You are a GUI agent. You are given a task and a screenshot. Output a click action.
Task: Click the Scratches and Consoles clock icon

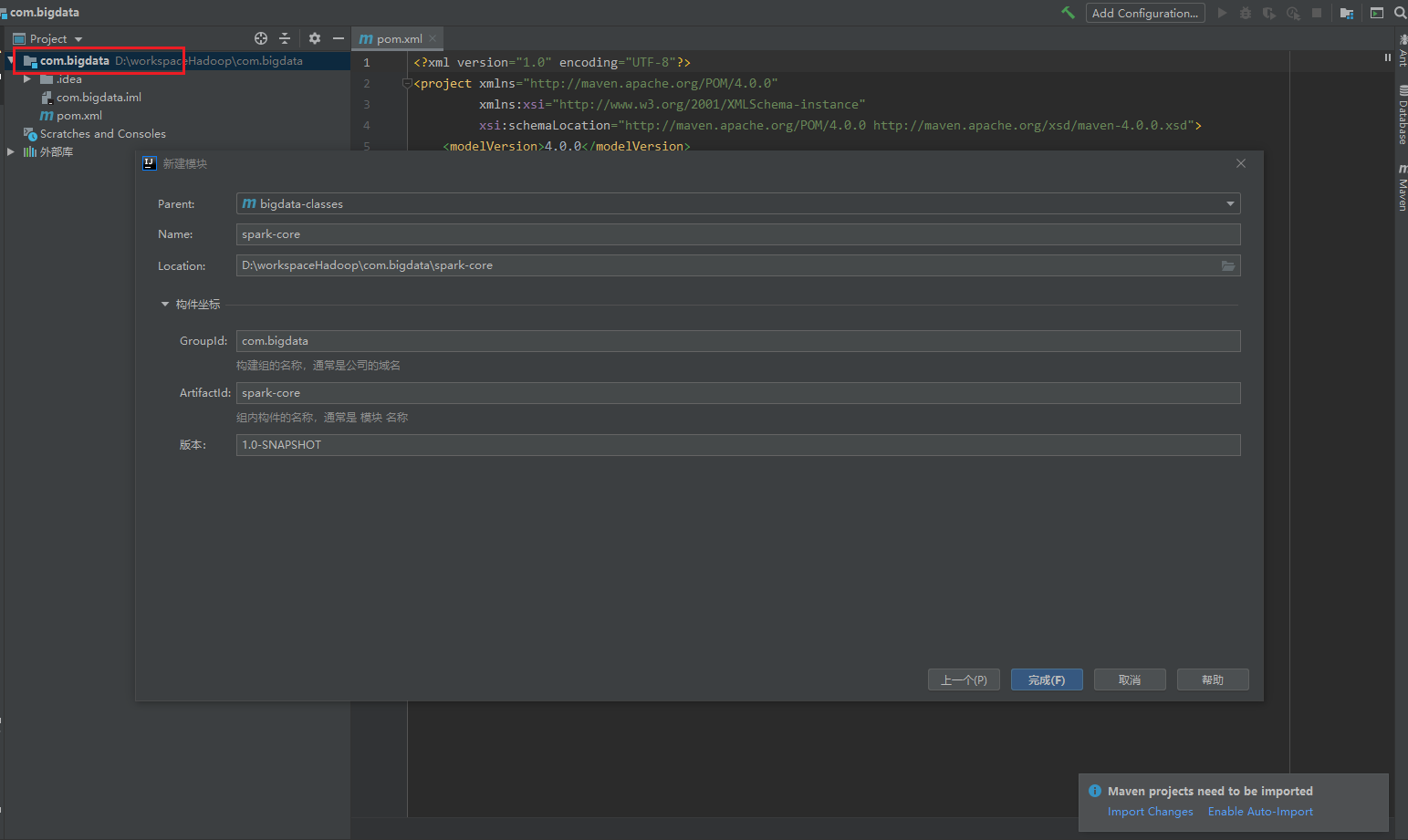click(30, 134)
